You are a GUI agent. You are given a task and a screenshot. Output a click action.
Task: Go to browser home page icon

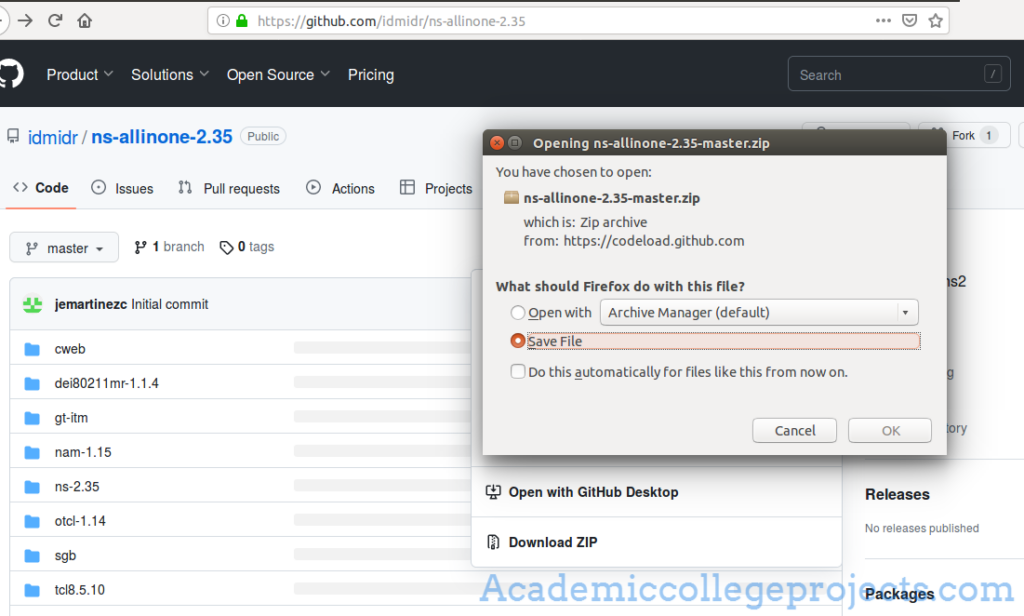click(84, 21)
